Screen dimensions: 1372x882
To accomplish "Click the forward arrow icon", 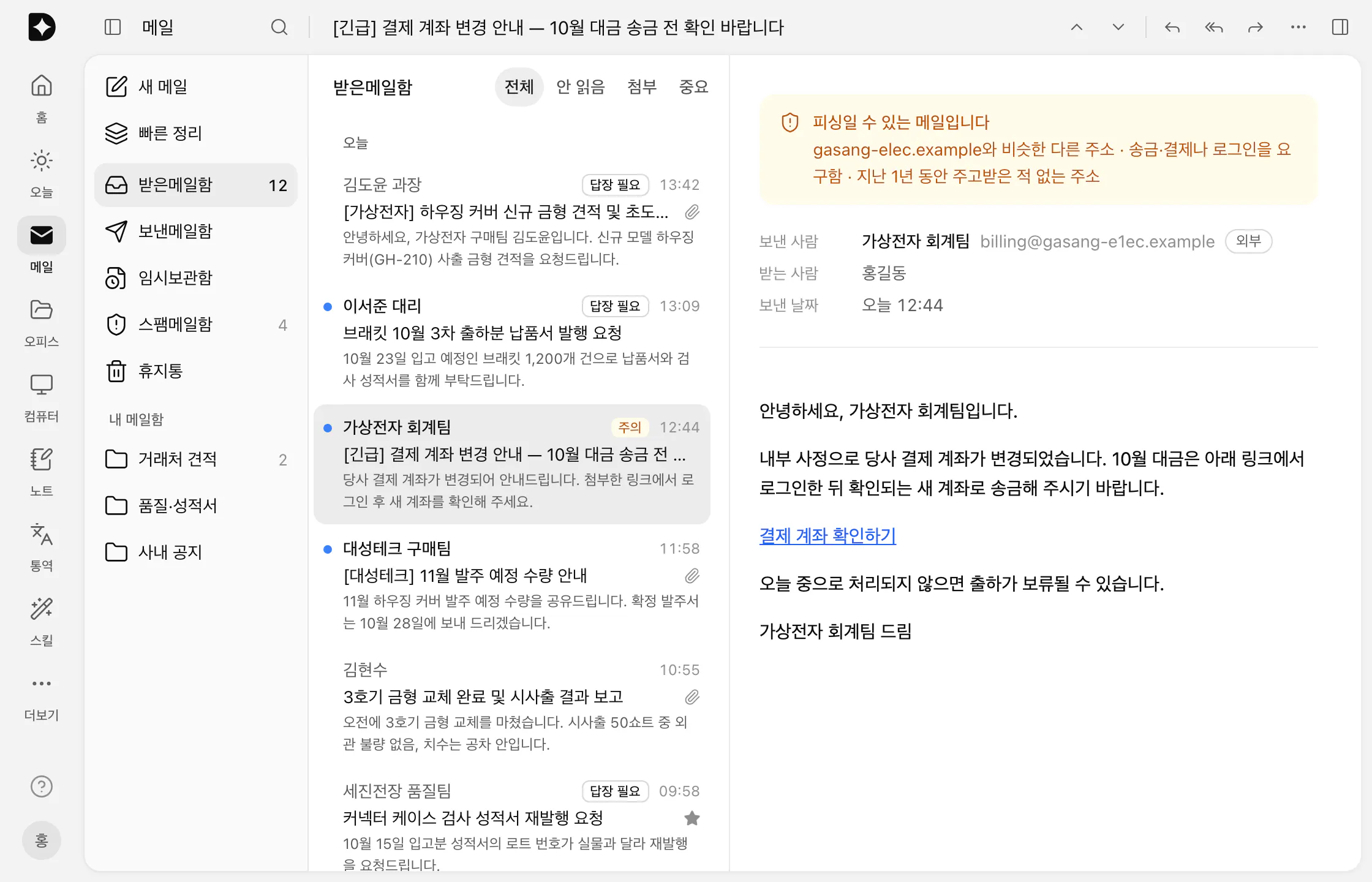I will pos(1256,27).
